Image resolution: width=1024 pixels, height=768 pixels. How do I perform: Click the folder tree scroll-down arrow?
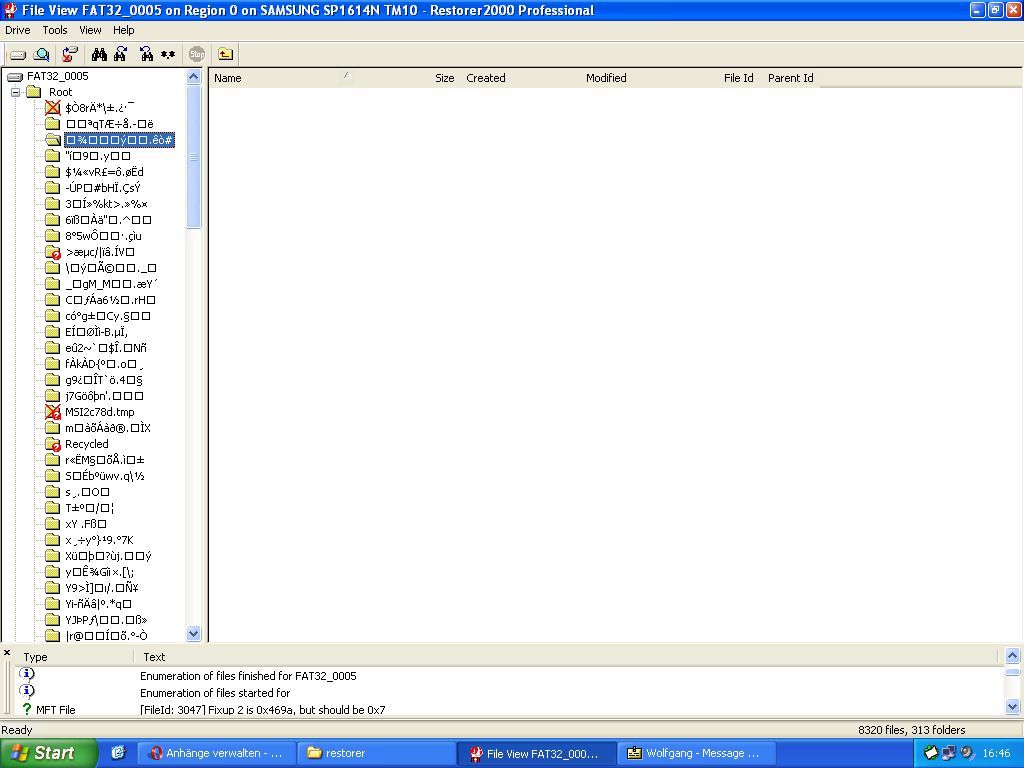(193, 633)
